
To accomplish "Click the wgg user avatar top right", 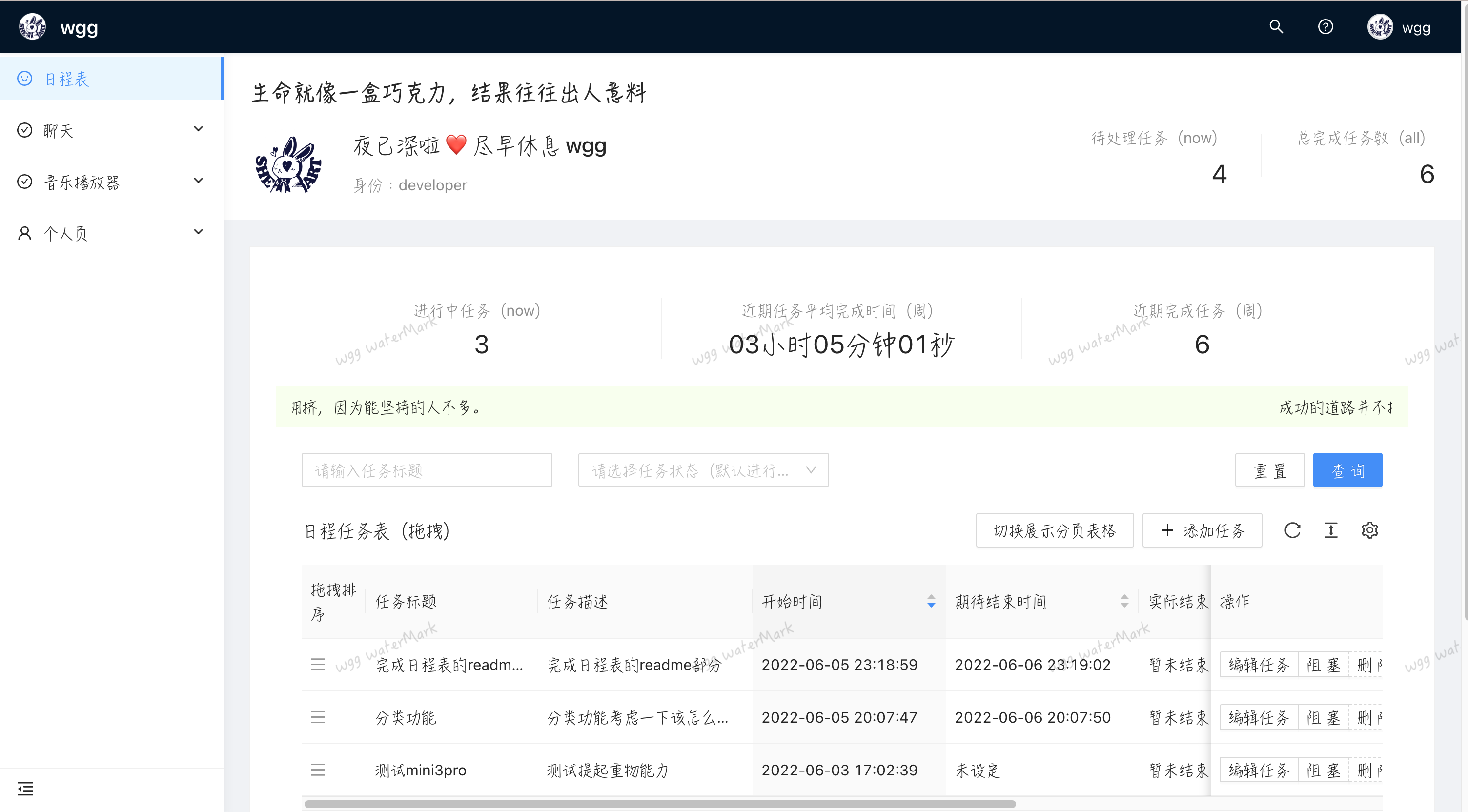I will 1380,27.
